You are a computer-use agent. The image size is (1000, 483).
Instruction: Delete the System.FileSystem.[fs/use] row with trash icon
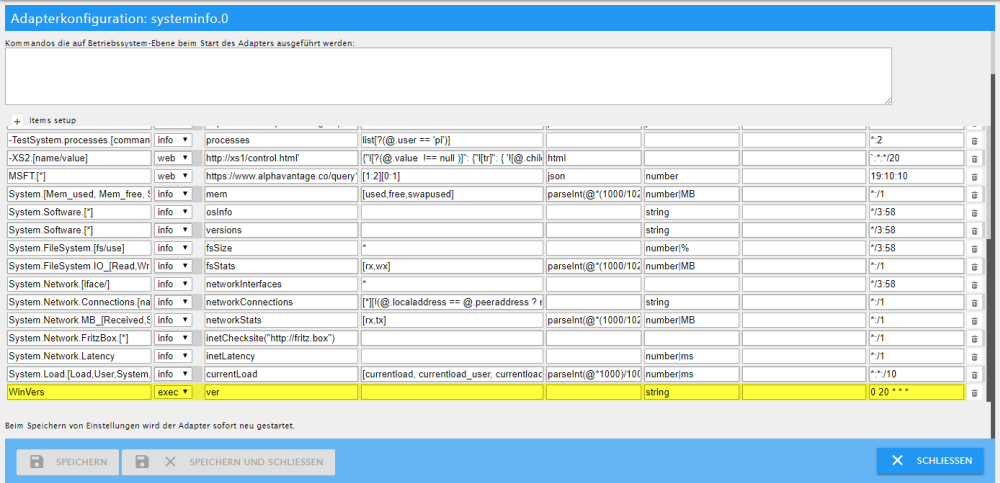[975, 248]
